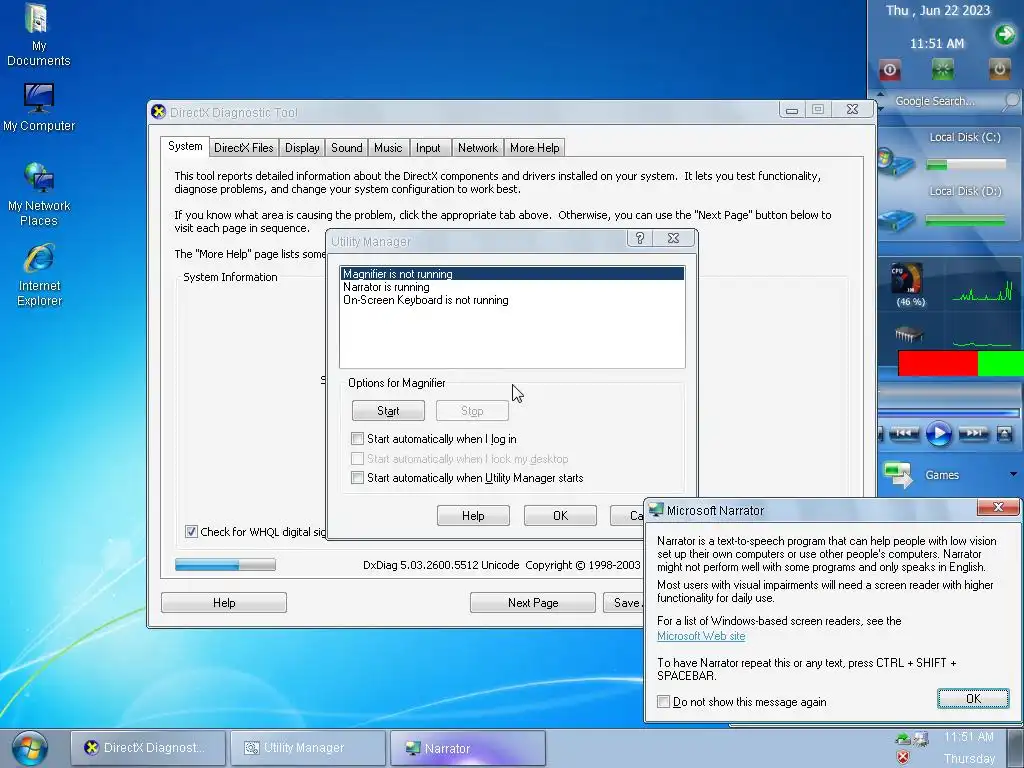Click the orange power sidebar button

click(999, 69)
